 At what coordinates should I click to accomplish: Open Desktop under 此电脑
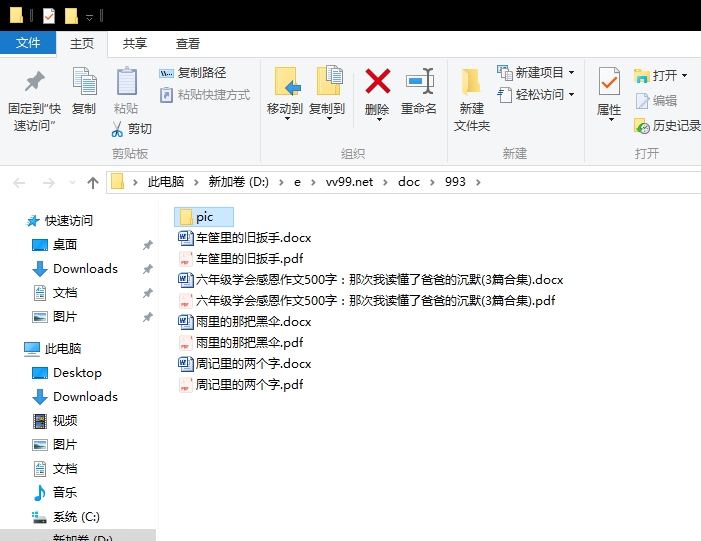[67, 373]
